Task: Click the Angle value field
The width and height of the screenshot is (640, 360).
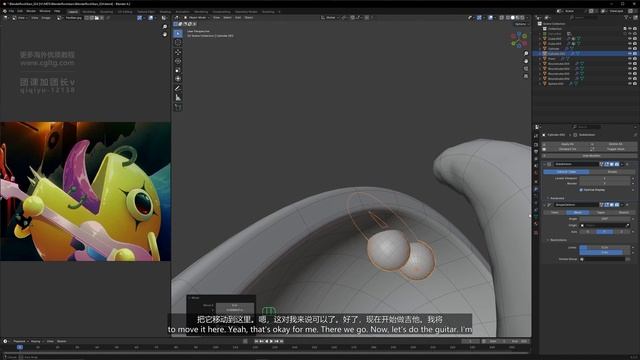Action: click(x=604, y=219)
